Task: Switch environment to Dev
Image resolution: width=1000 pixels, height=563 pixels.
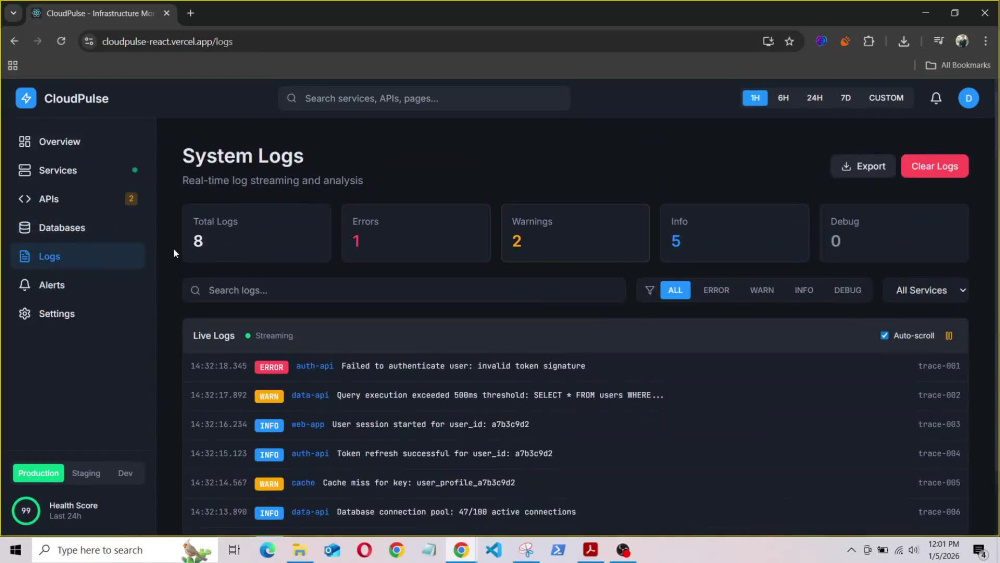Action: tap(125, 473)
